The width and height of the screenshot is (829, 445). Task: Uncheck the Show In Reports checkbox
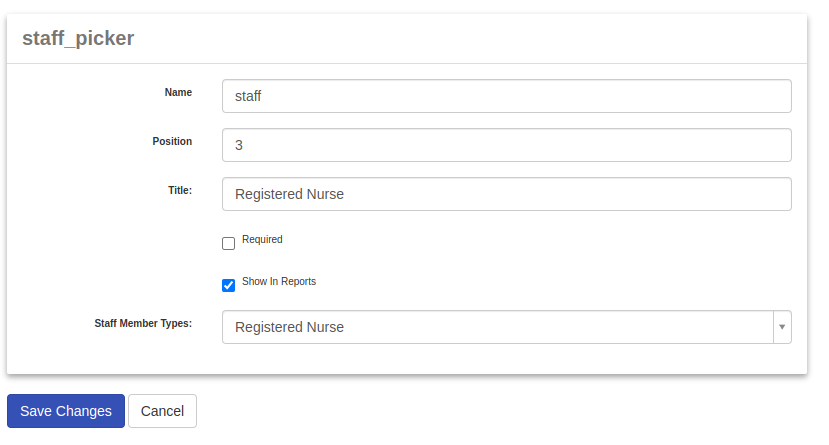click(x=228, y=285)
